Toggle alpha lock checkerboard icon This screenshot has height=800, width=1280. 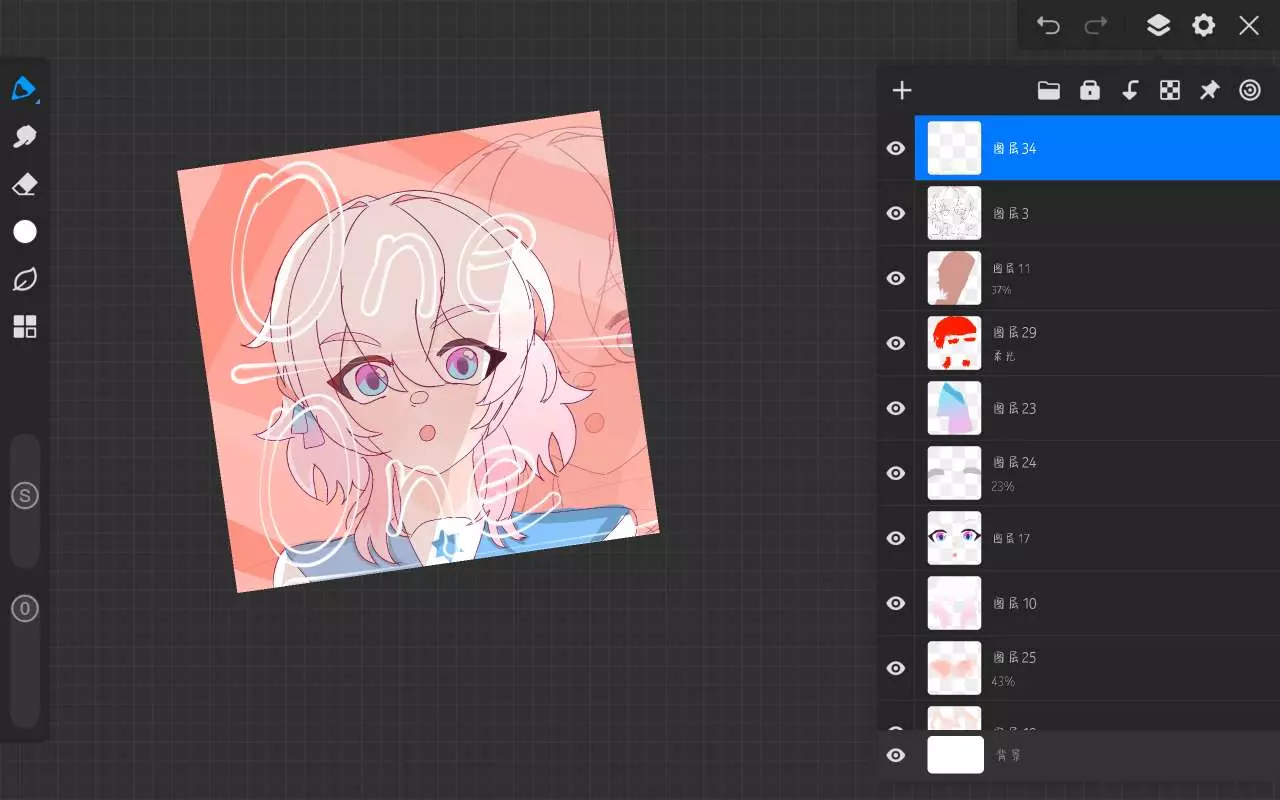(1170, 91)
